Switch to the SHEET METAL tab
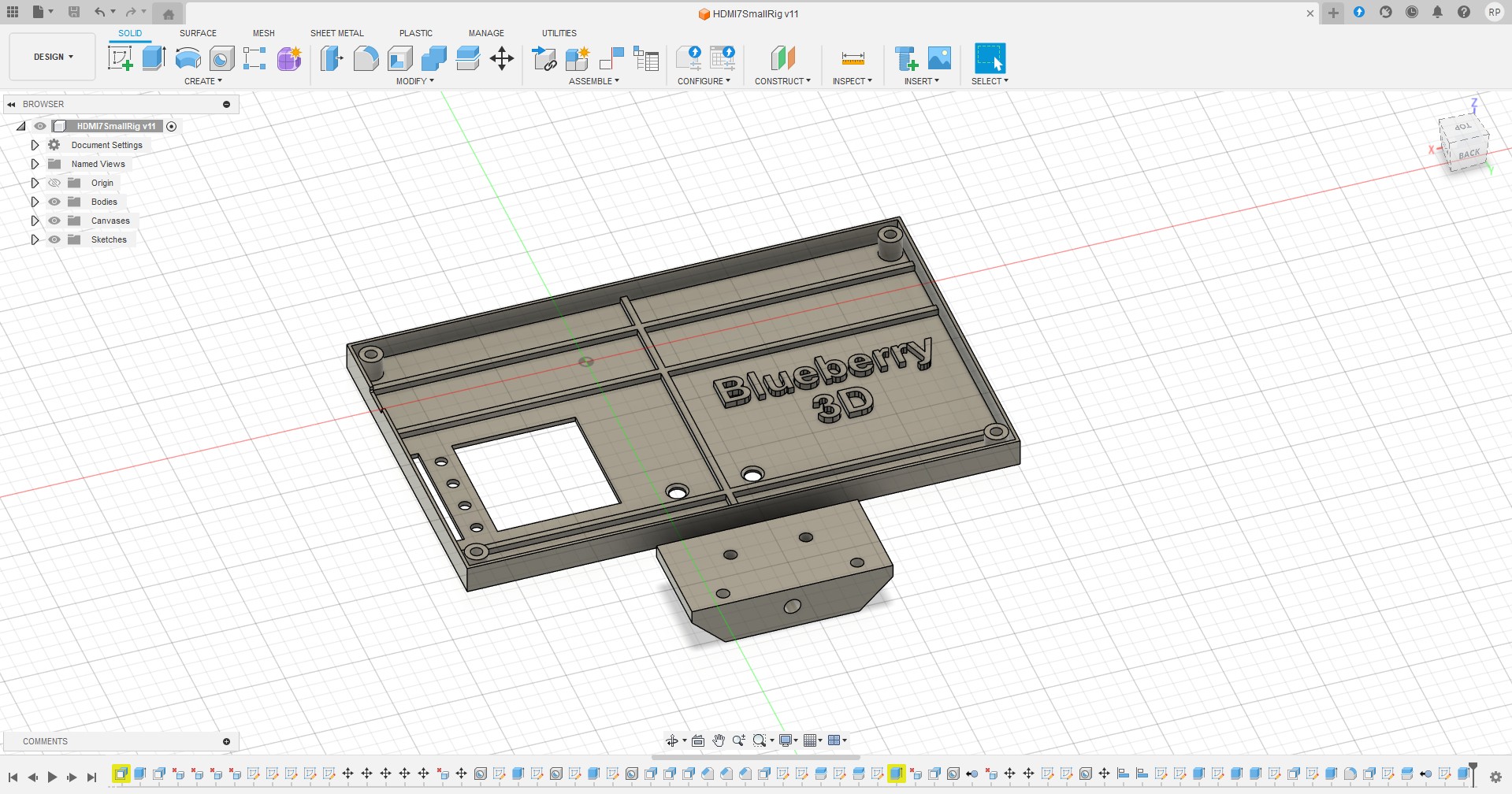This screenshot has width=1512, height=794. click(x=337, y=33)
